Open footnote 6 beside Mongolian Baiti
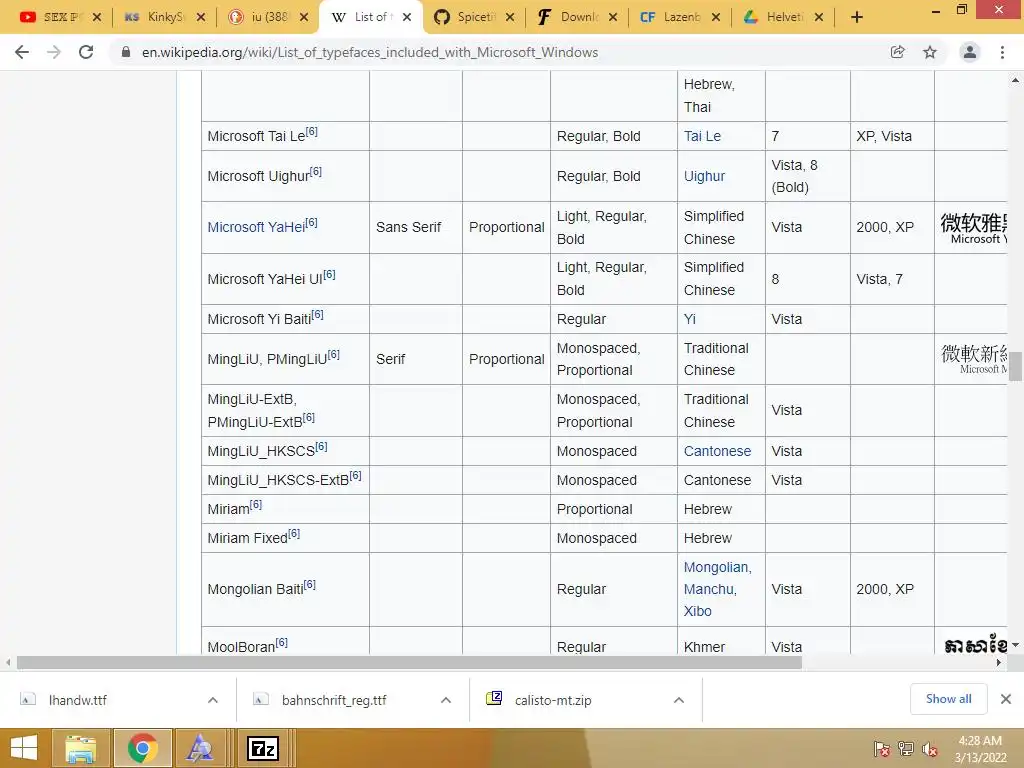Image resolution: width=1024 pixels, height=768 pixels. 310,584
